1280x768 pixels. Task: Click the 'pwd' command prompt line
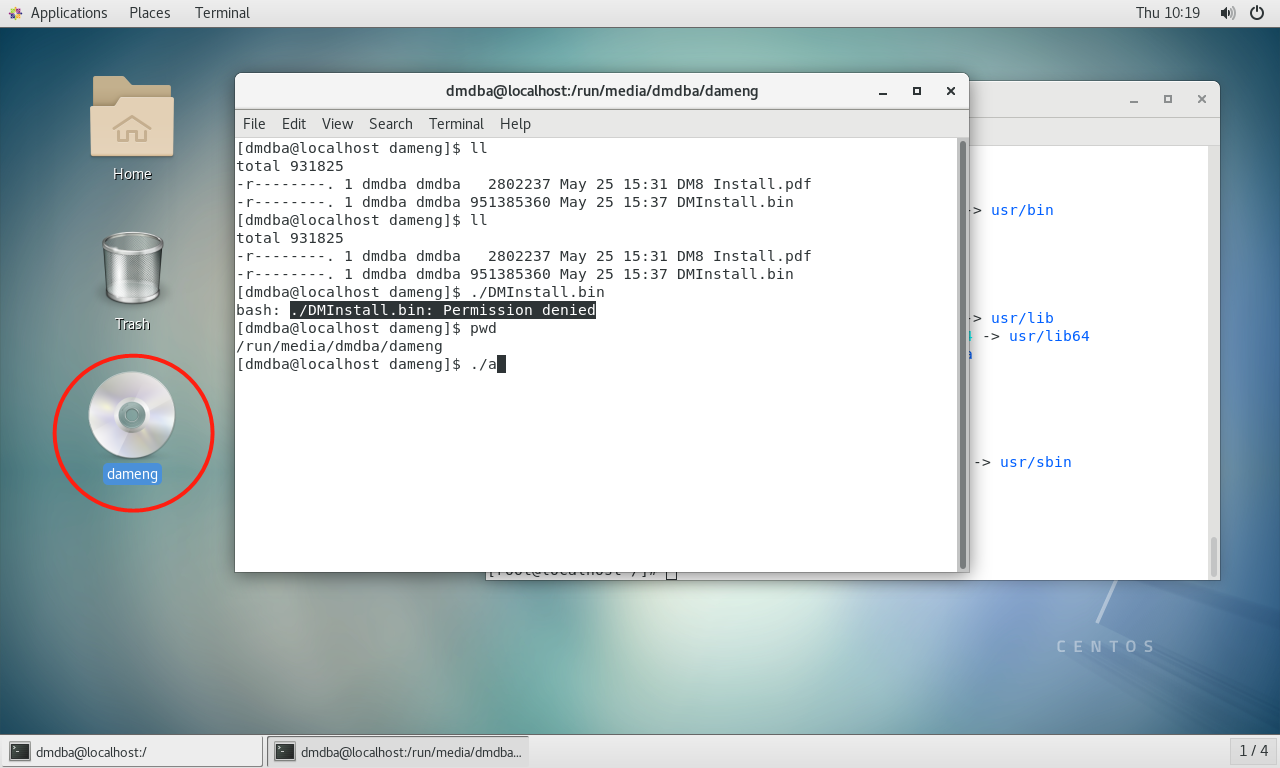366,328
